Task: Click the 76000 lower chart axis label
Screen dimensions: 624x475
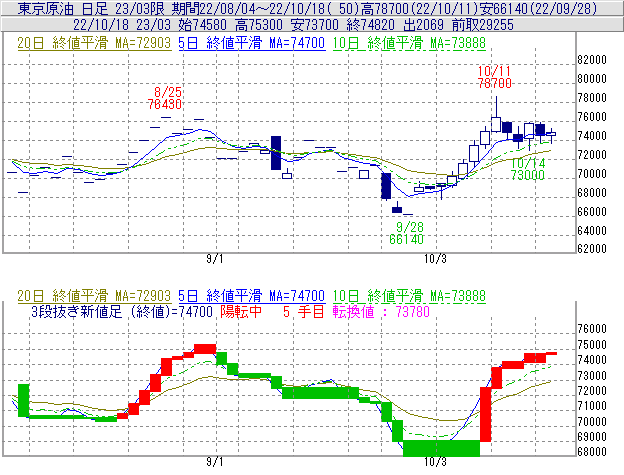Action: tap(592, 329)
